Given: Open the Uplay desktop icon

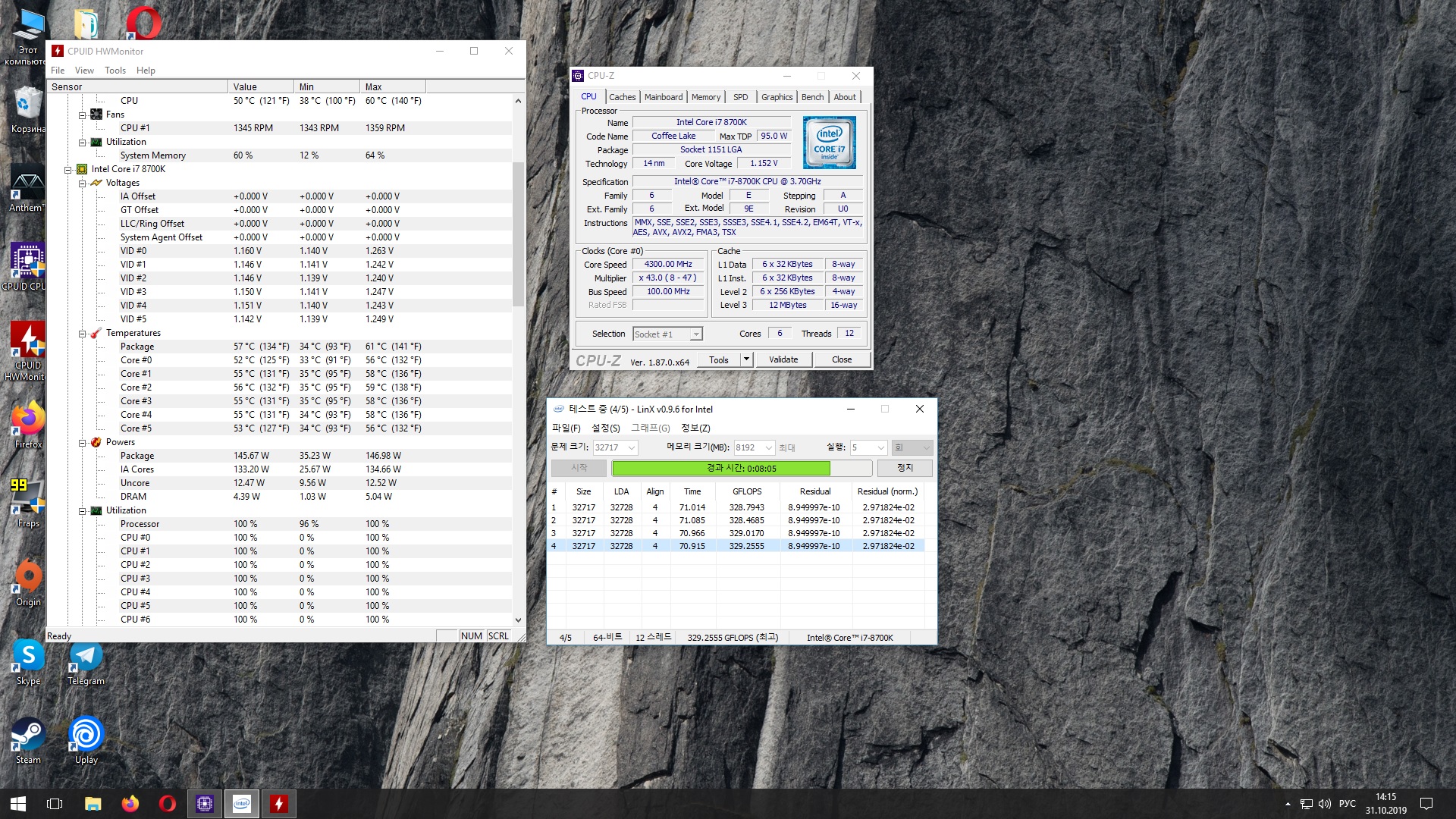Looking at the screenshot, I should click(x=86, y=741).
